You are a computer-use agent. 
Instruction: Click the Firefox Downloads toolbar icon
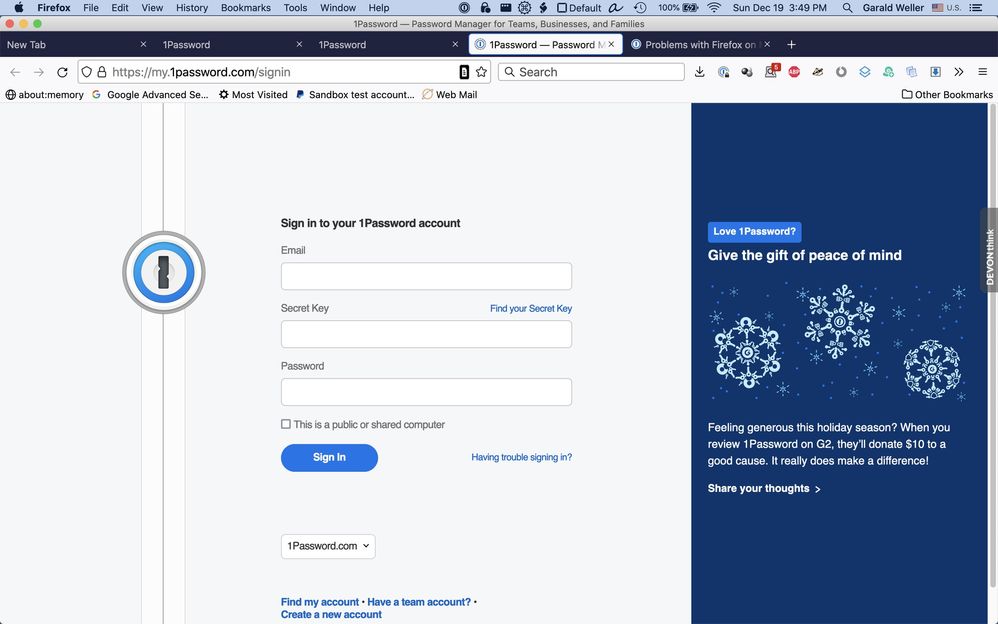click(699, 72)
